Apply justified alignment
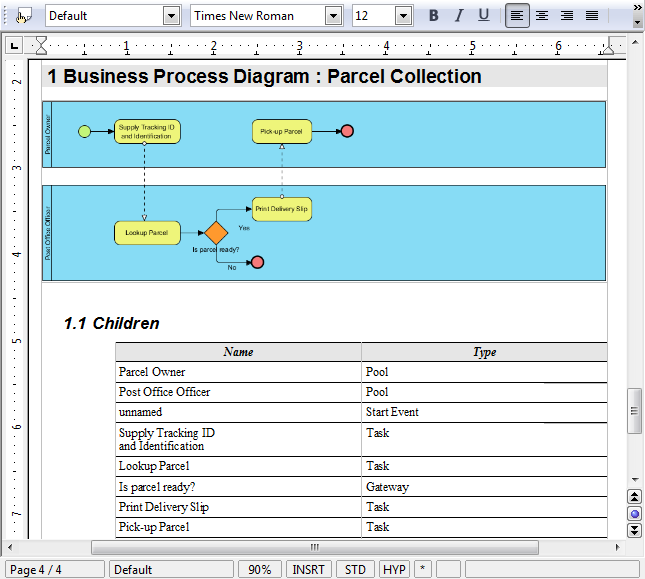This screenshot has width=645, height=579. click(x=592, y=16)
